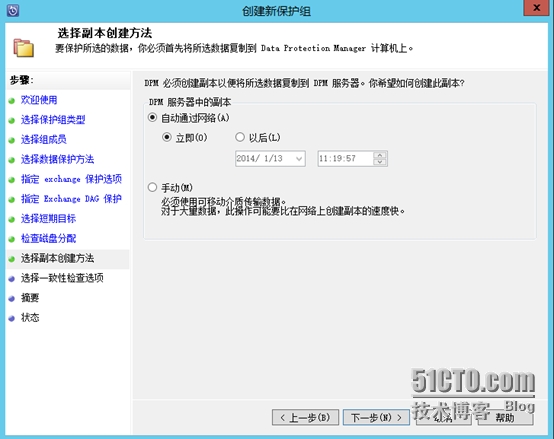This screenshot has height=439, width=554.
Task: Click the 状态 step text
Action: [30, 318]
